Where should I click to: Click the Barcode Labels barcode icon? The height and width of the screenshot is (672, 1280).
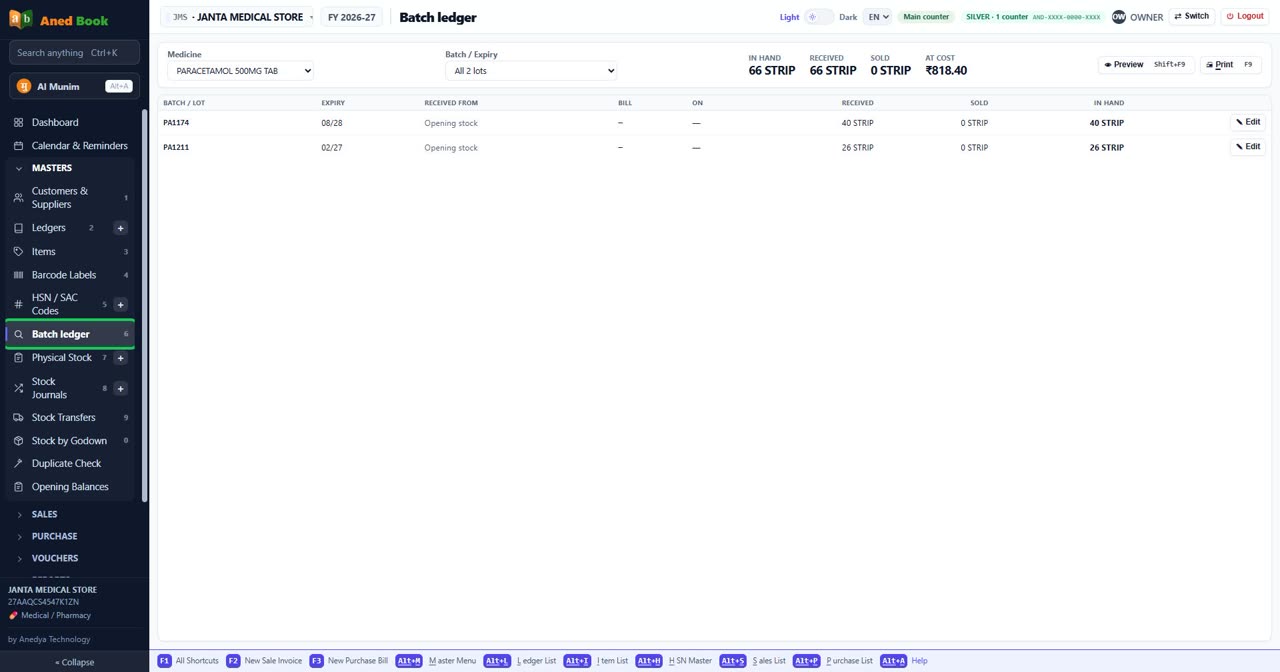(x=18, y=275)
